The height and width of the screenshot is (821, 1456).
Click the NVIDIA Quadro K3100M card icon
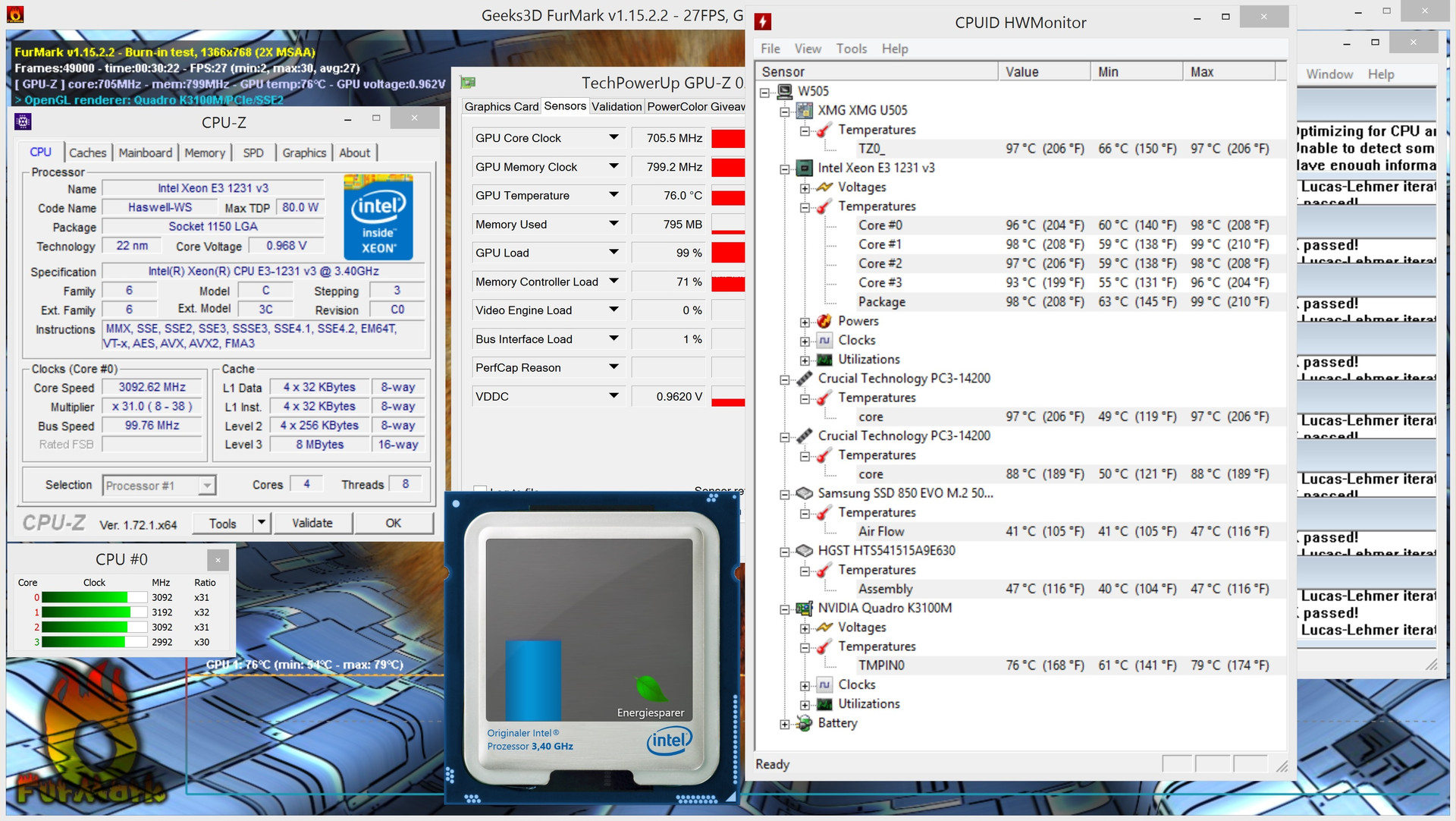click(x=805, y=608)
